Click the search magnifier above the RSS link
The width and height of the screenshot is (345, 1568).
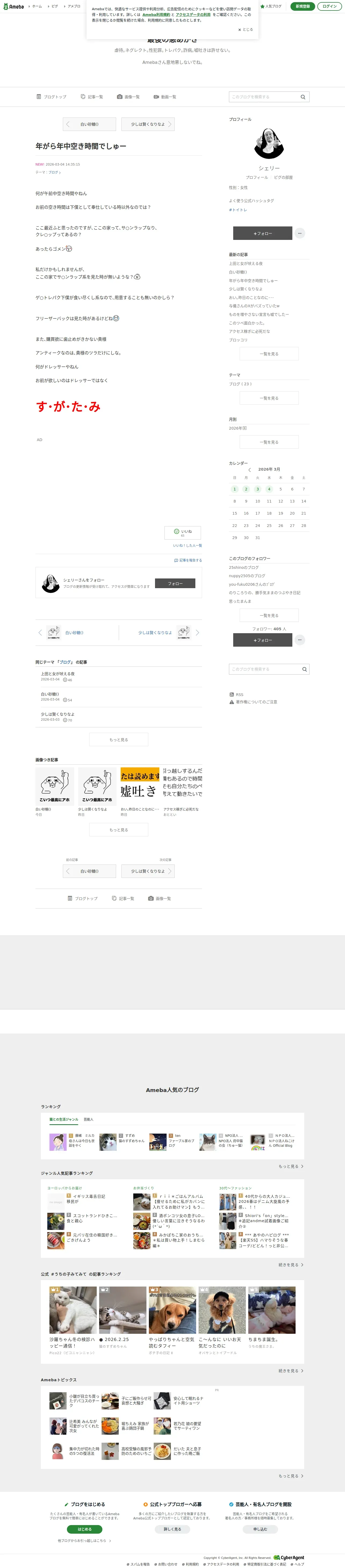click(304, 669)
